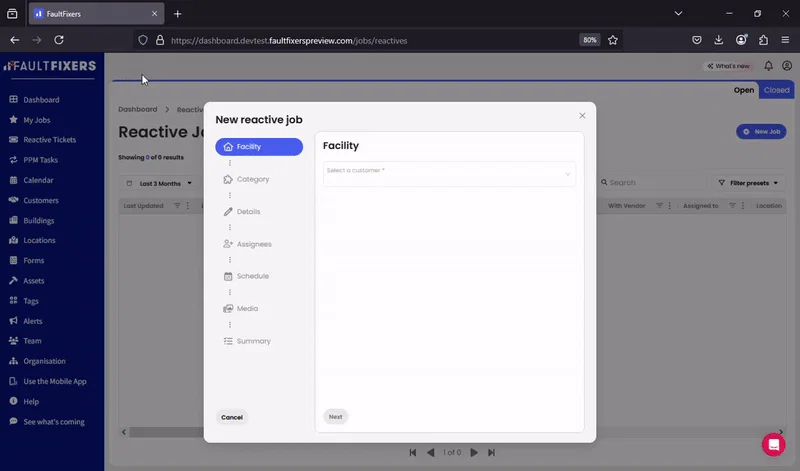Open the browser extensions menu
800x471 pixels.
(x=763, y=40)
